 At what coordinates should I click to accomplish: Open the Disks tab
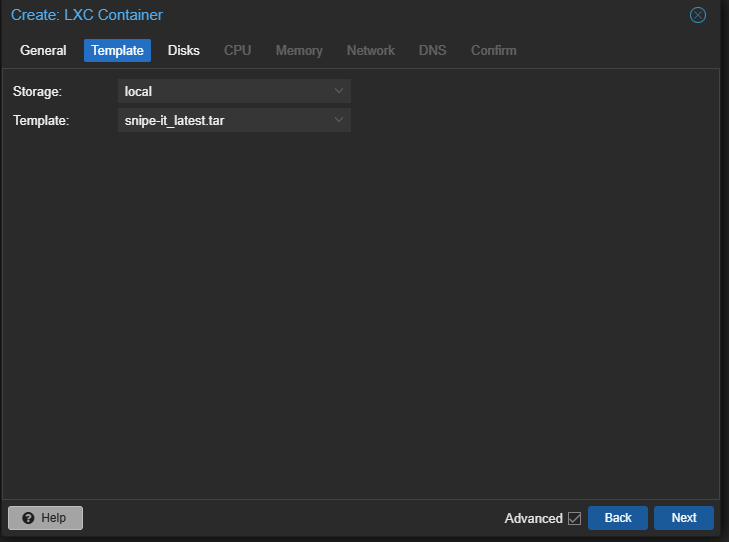pyautogui.click(x=184, y=50)
